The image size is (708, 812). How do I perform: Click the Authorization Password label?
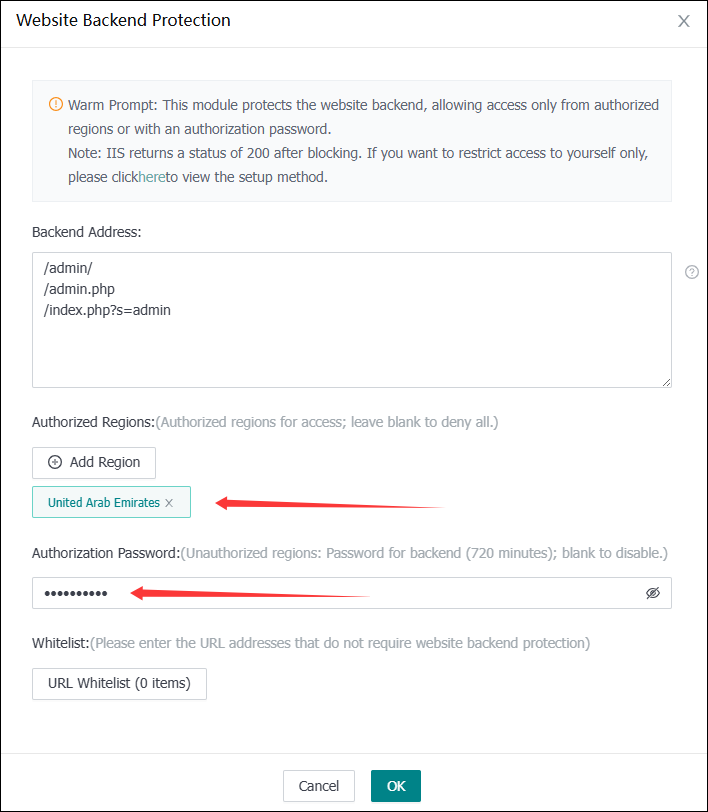pos(105,553)
